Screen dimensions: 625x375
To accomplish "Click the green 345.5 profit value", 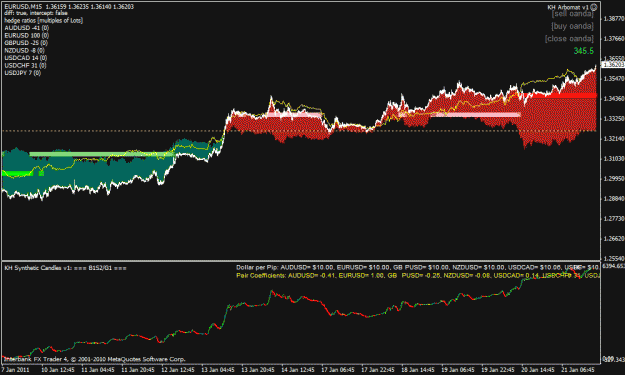I will 584,51.
